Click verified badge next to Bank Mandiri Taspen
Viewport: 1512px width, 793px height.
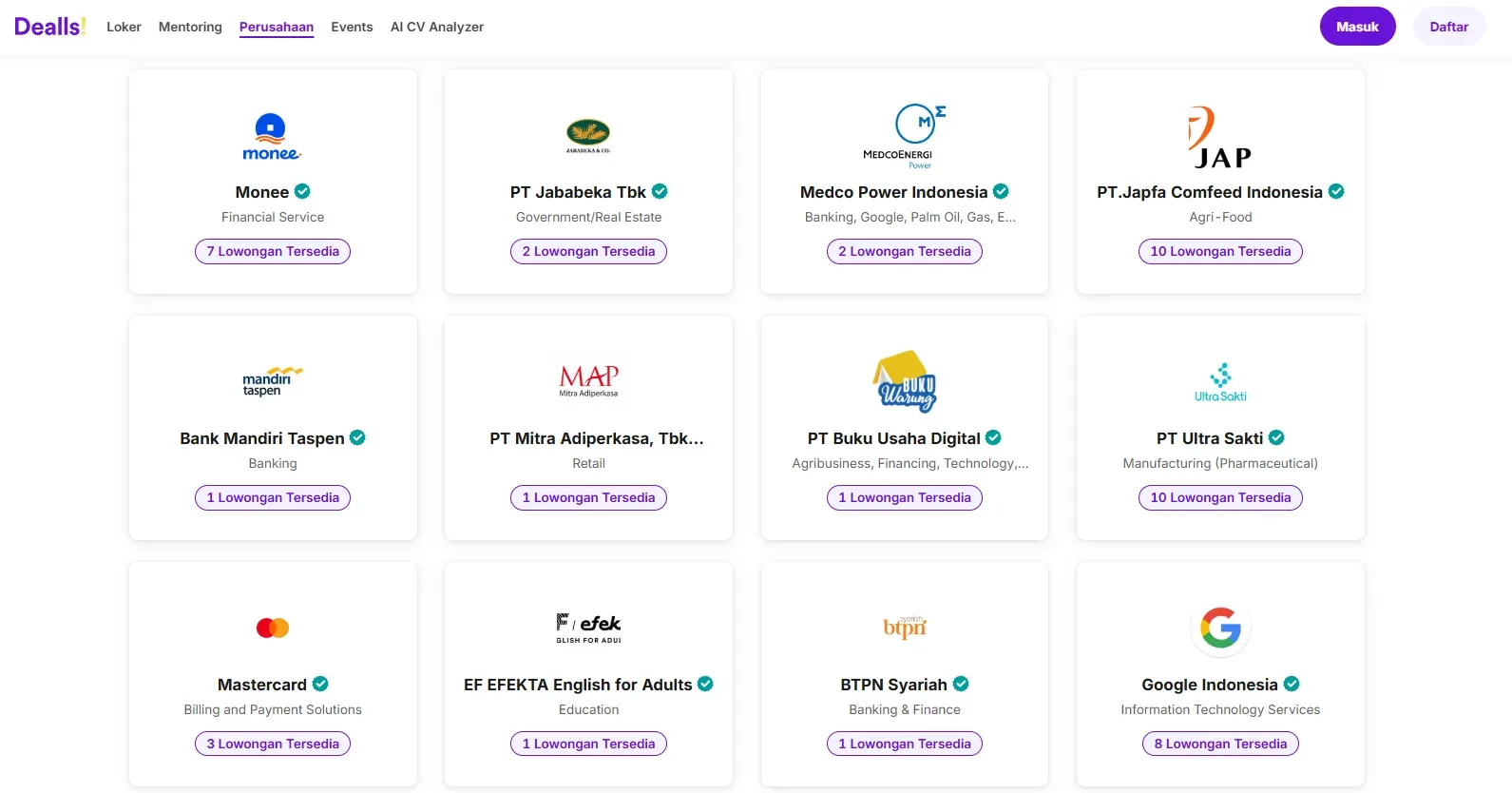tap(357, 437)
